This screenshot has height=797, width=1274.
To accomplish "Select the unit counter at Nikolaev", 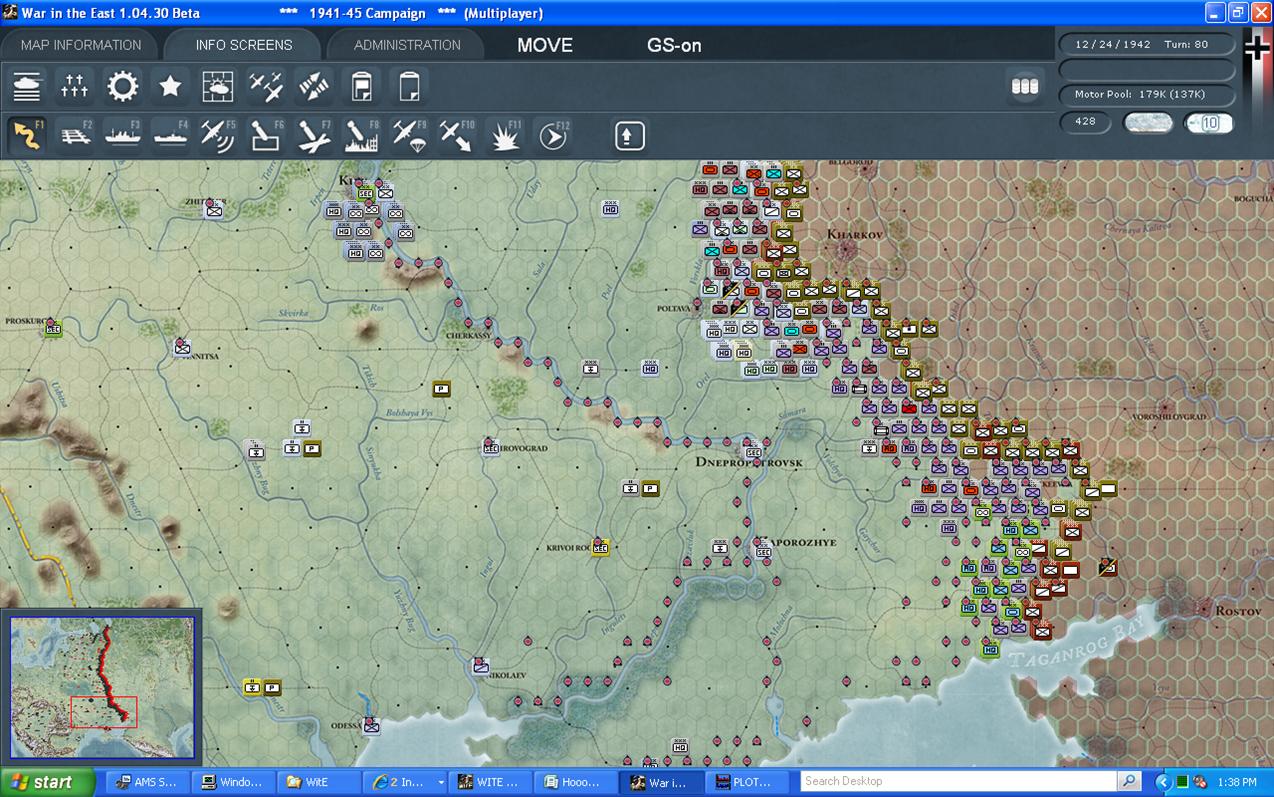I will tap(481, 666).
